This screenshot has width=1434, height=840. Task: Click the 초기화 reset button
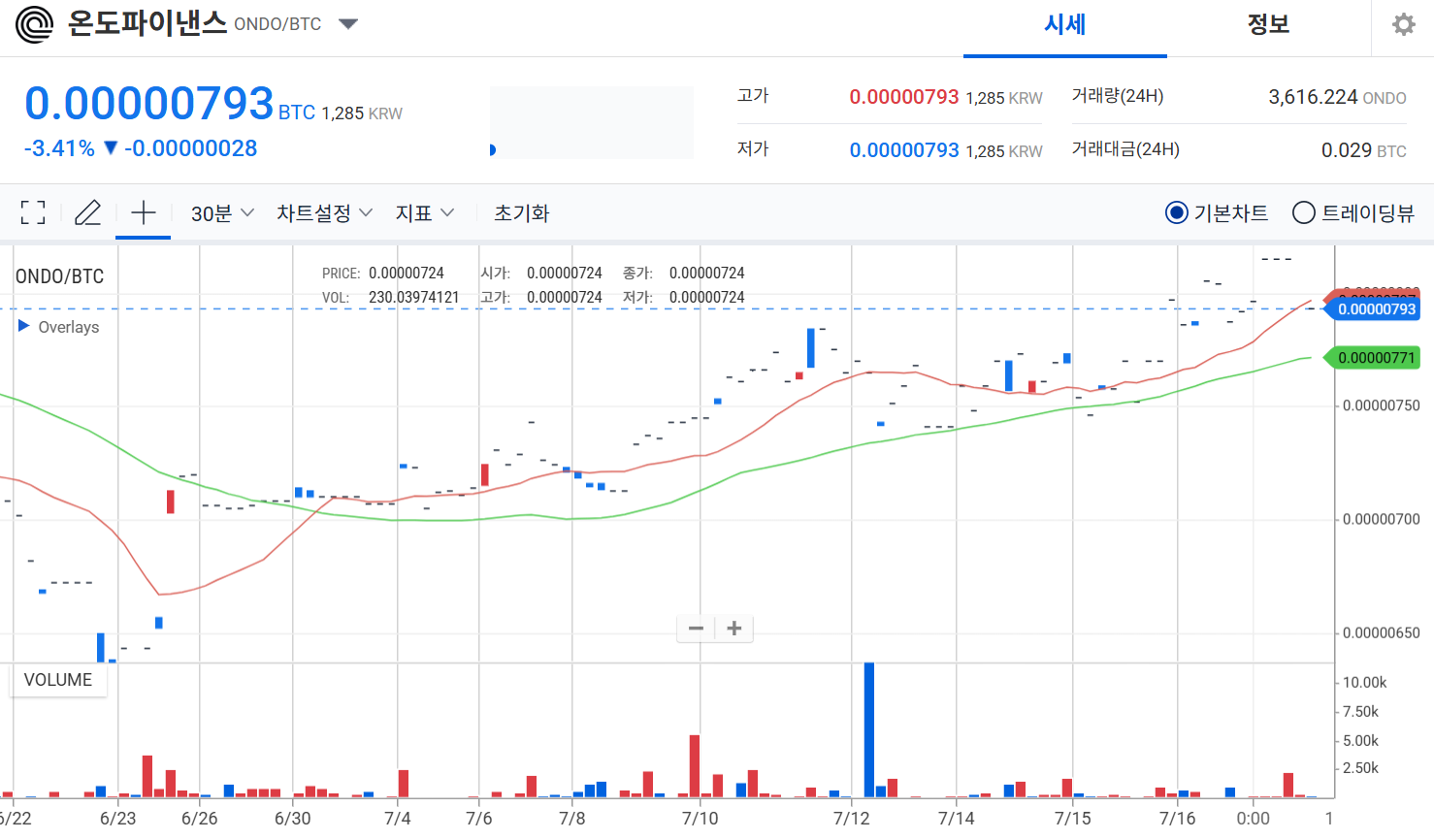coord(522,213)
